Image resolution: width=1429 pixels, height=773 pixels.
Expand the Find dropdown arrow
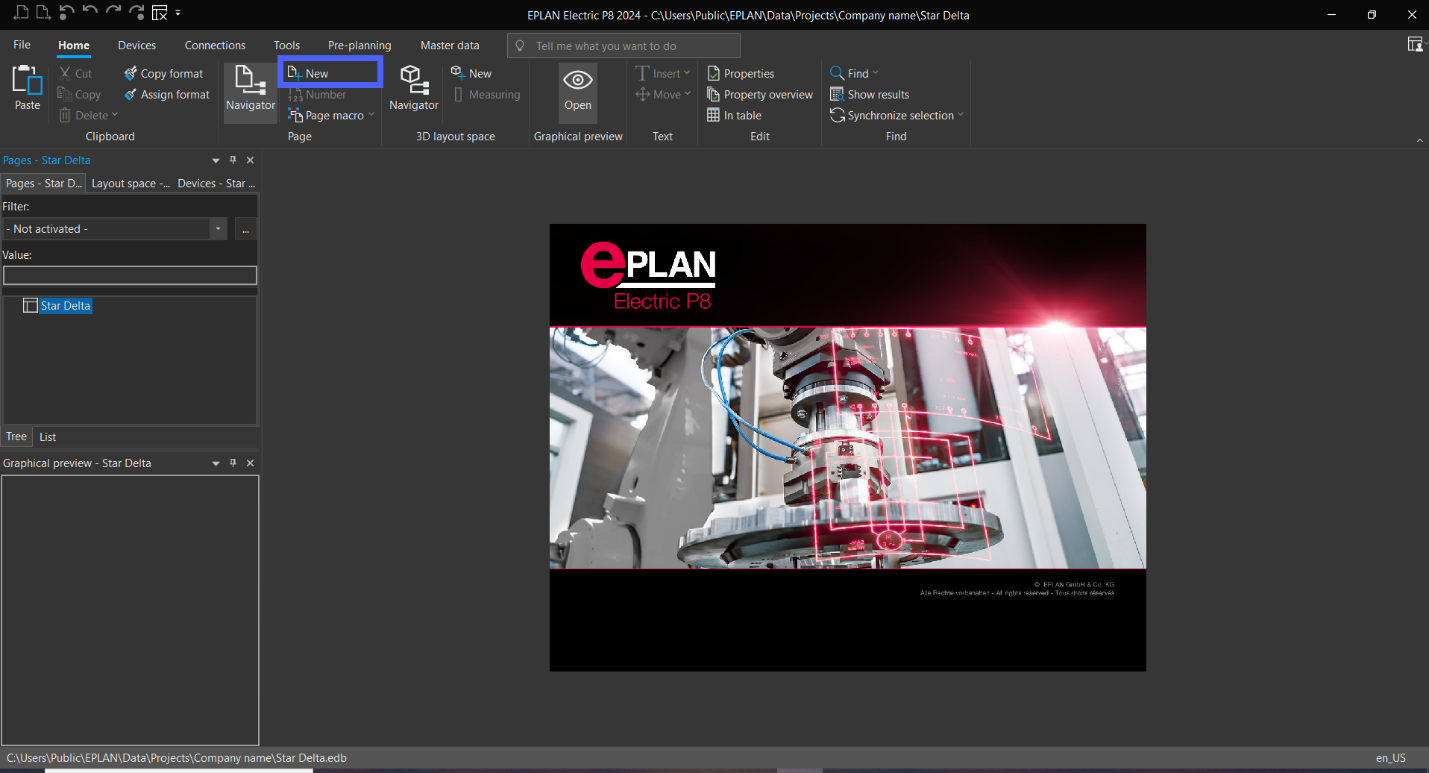click(876, 73)
